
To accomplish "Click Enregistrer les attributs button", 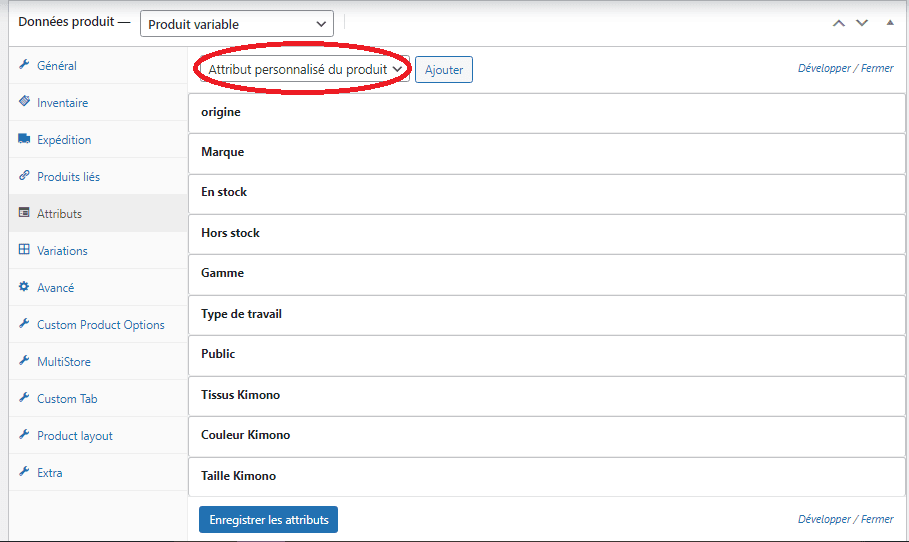I will [x=268, y=519].
